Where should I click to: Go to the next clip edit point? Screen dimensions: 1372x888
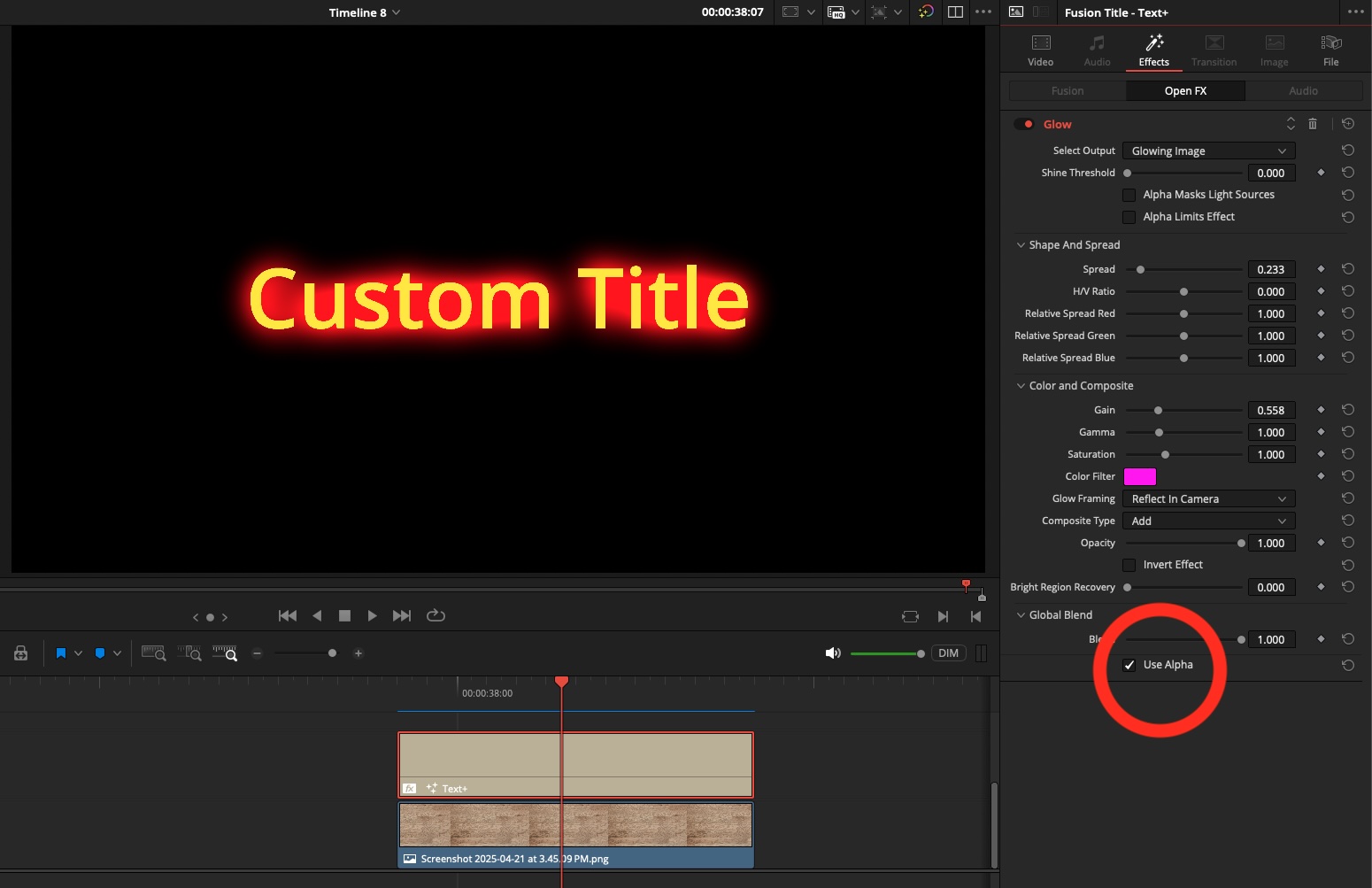tap(943, 616)
